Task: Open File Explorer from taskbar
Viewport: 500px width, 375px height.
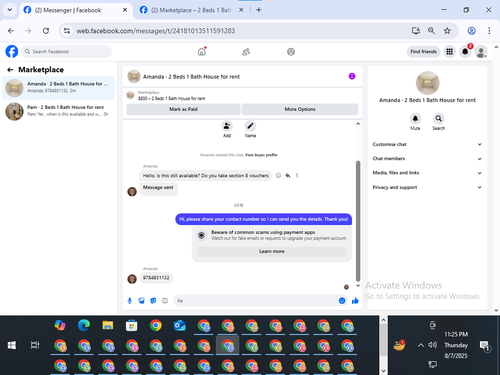Action: (108, 325)
